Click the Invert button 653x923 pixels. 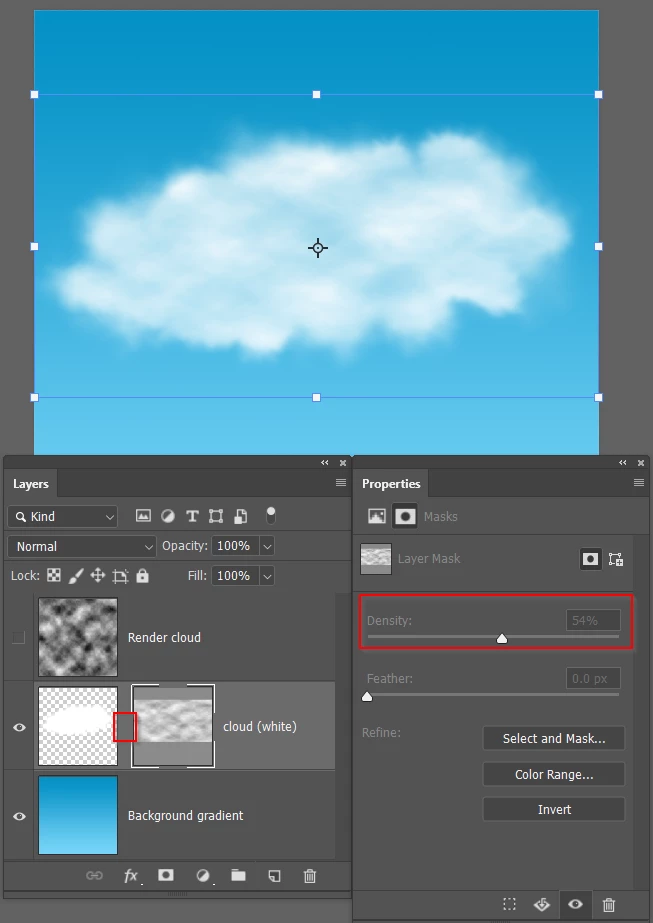pos(553,809)
